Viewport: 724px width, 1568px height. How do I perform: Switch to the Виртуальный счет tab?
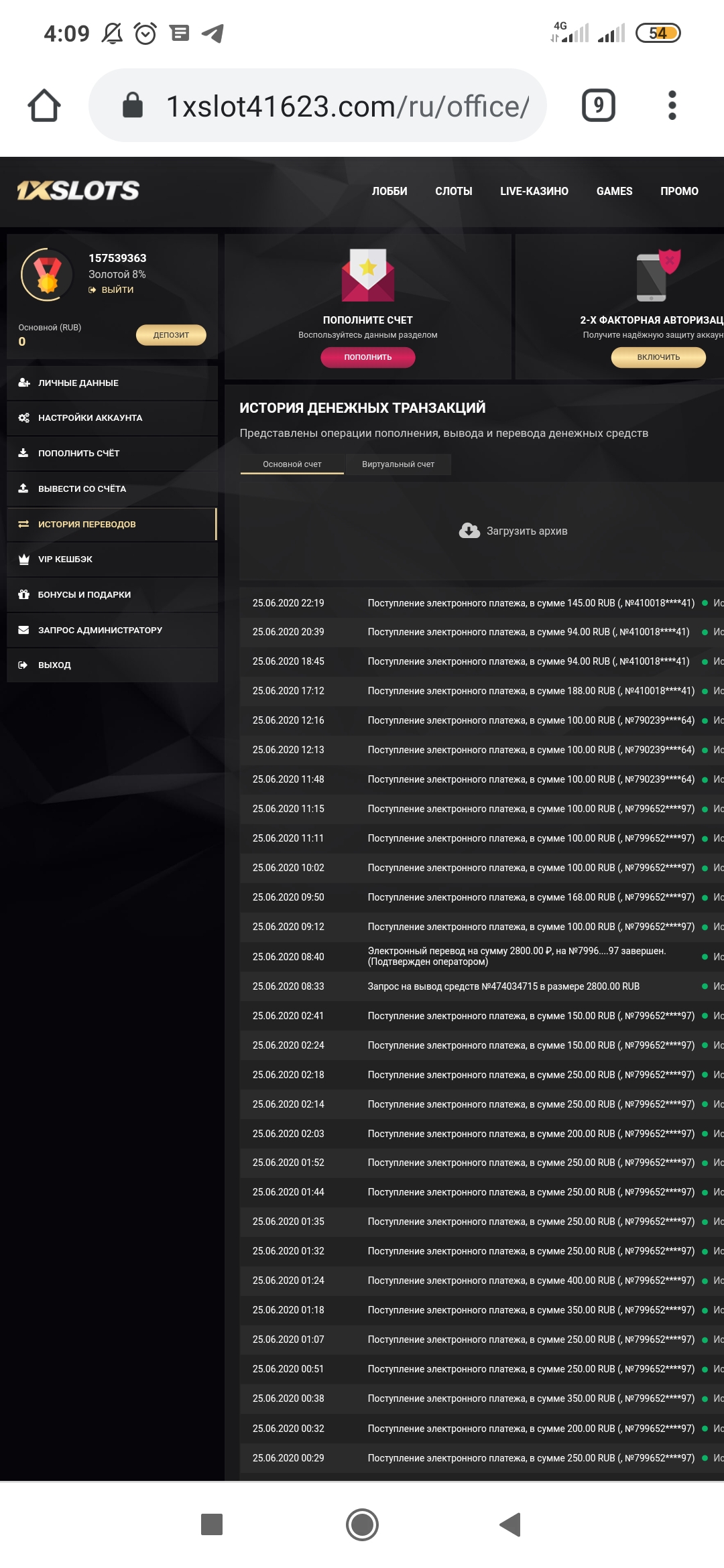398,464
